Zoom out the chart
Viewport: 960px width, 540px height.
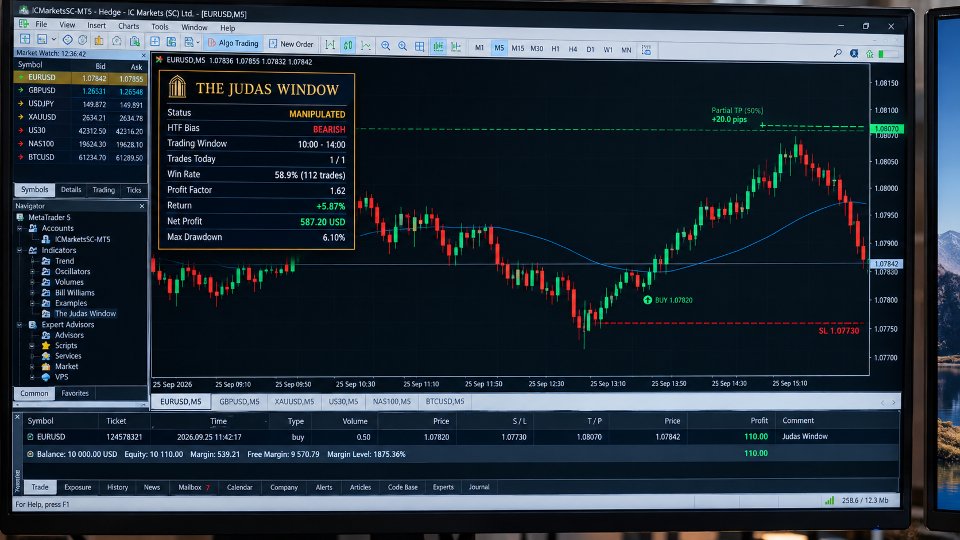pyautogui.click(x=402, y=46)
